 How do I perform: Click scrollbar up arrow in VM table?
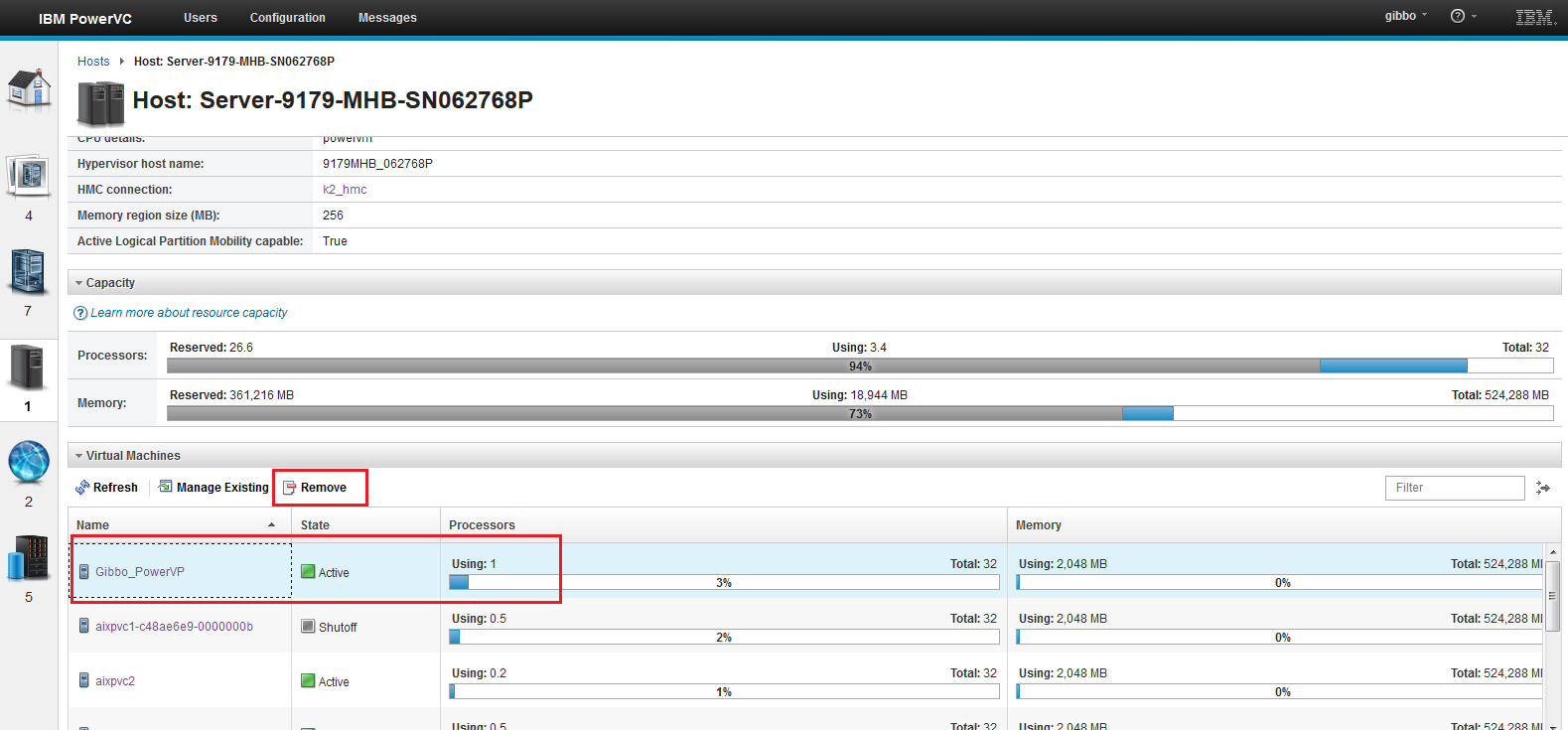coord(1553,551)
